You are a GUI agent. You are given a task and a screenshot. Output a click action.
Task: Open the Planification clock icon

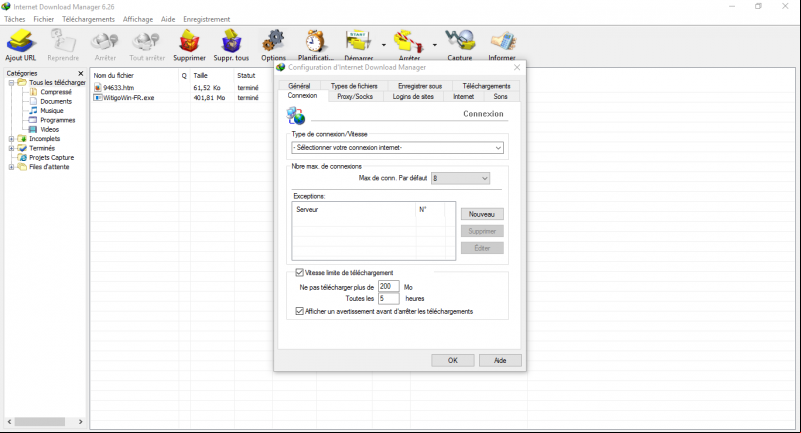[315, 41]
